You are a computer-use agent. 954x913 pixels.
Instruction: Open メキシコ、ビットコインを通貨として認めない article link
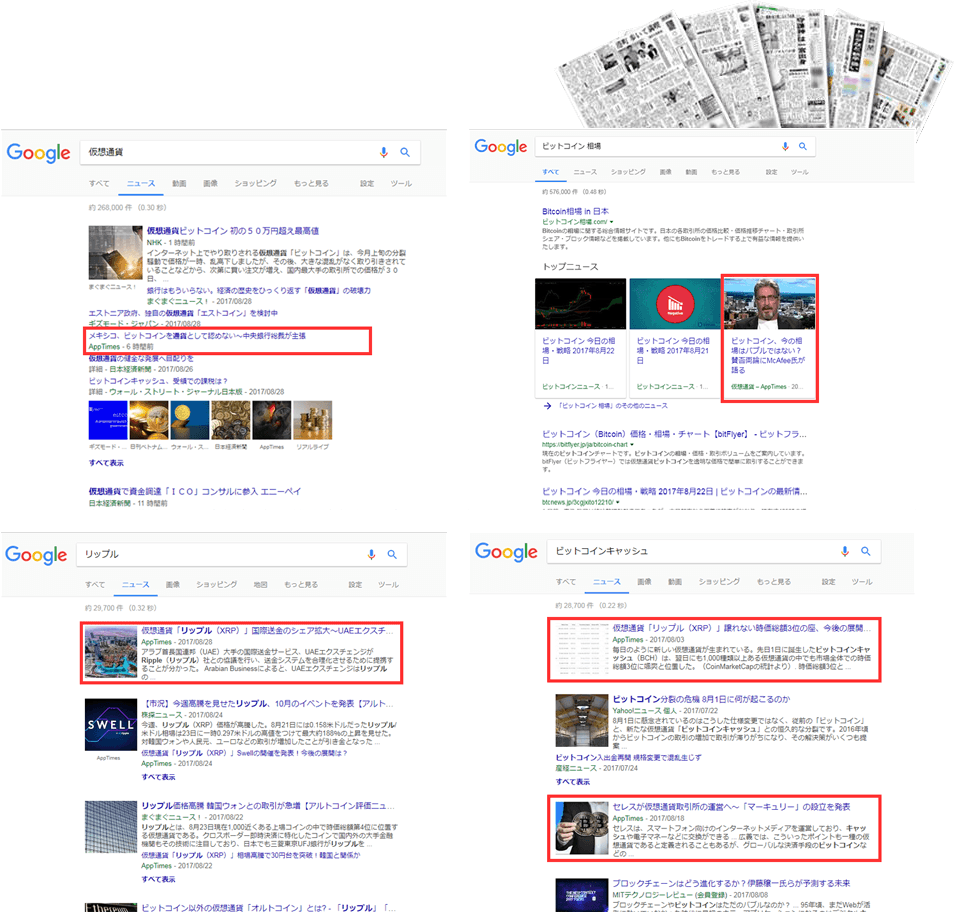197,336
